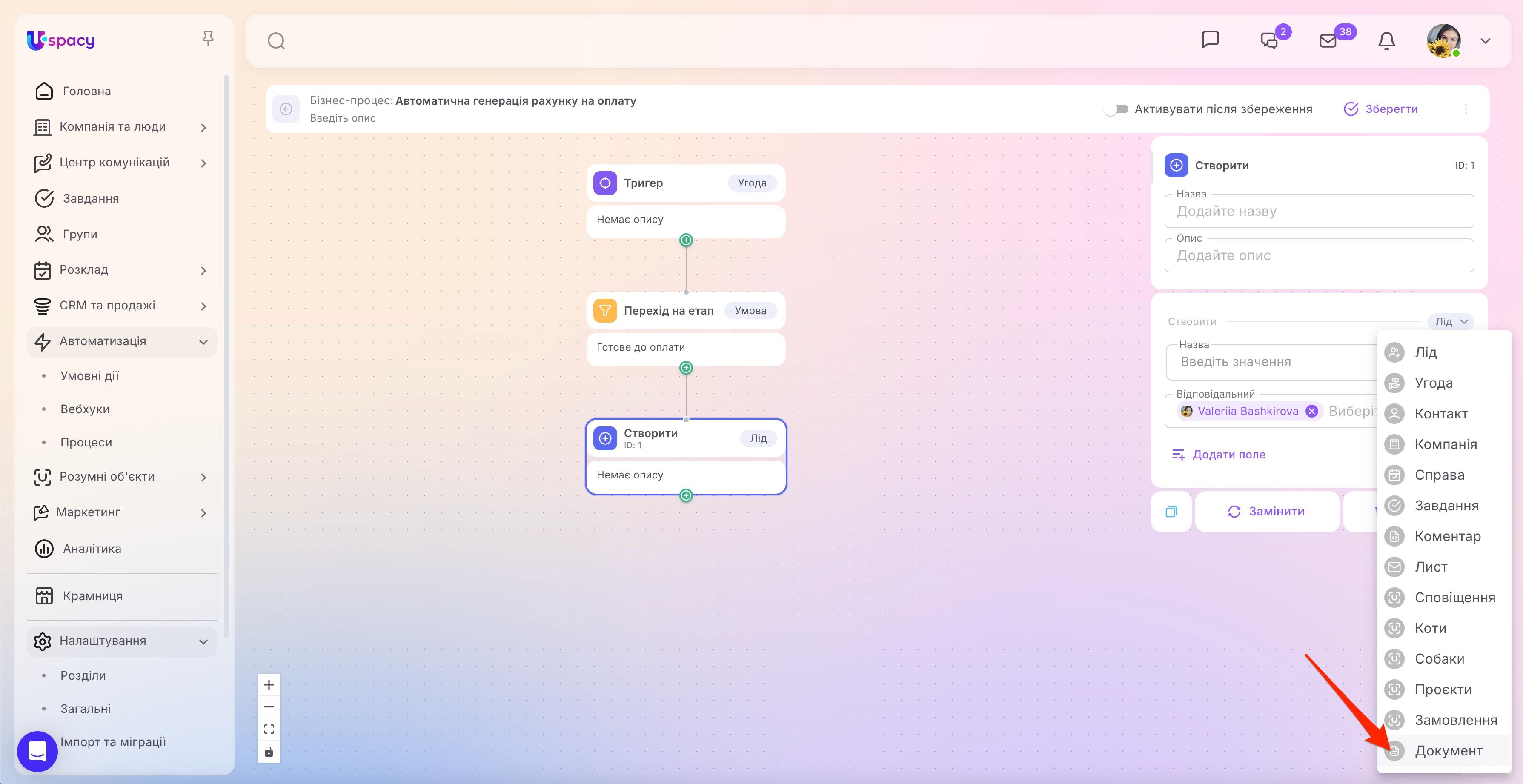
Task: Open the search magnifier icon
Action: [x=276, y=41]
